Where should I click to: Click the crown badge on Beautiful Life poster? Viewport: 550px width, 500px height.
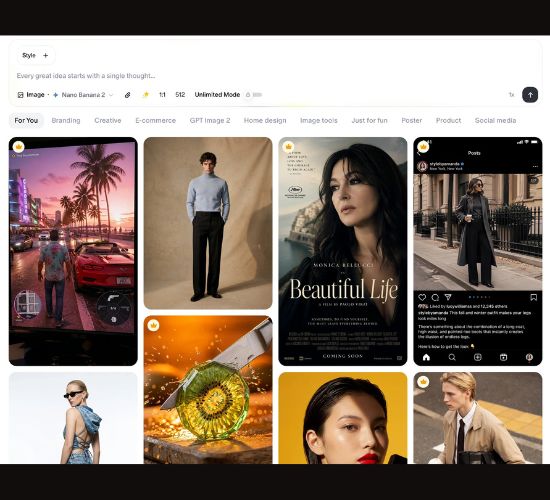[x=288, y=146]
